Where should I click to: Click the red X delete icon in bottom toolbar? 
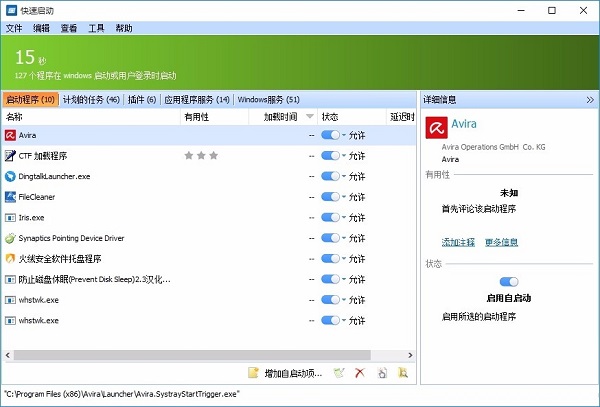pyautogui.click(x=359, y=373)
